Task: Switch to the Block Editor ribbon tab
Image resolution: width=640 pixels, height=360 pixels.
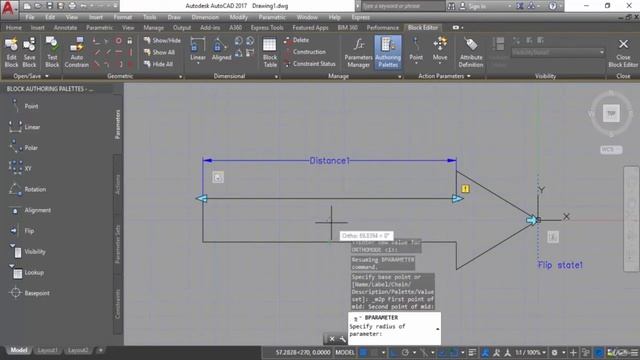Action: click(x=423, y=27)
